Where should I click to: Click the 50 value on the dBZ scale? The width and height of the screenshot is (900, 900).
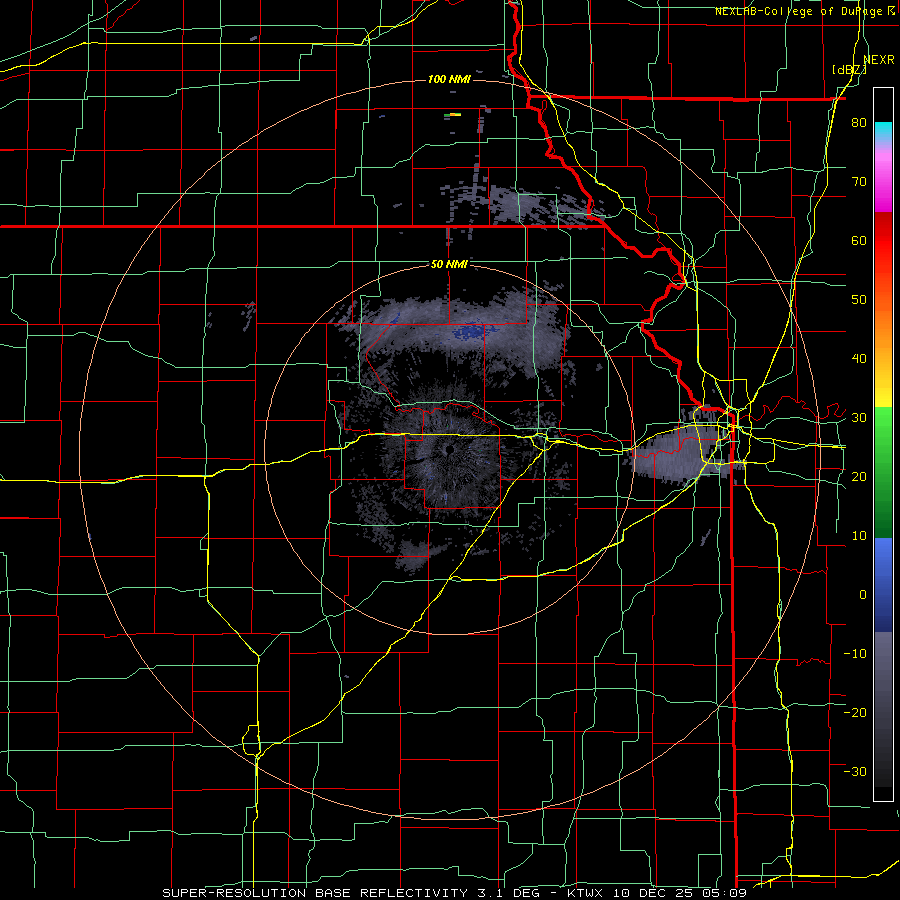[x=859, y=300]
